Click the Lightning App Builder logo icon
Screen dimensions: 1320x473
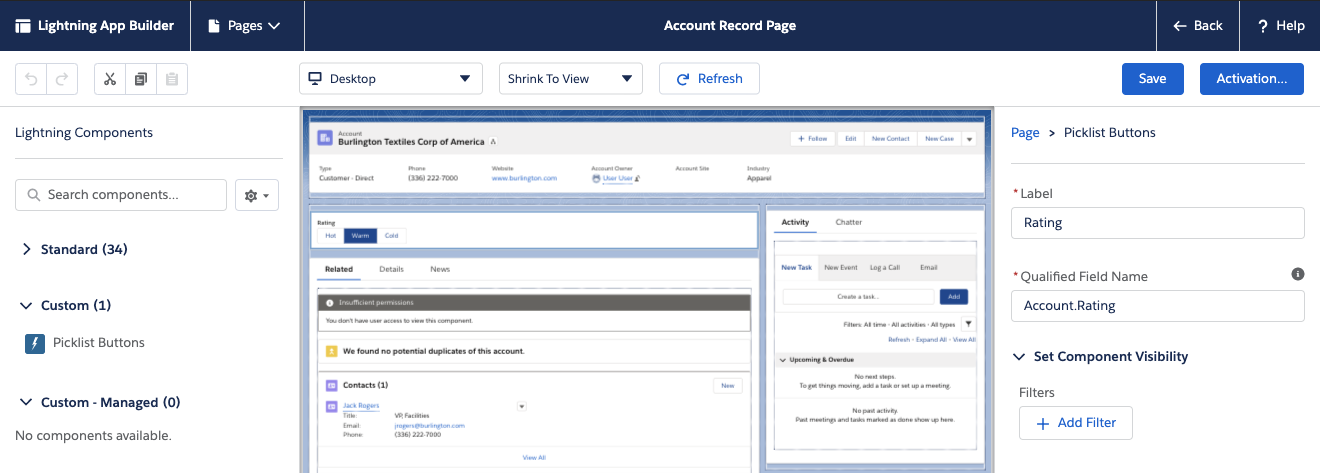click(x=23, y=26)
